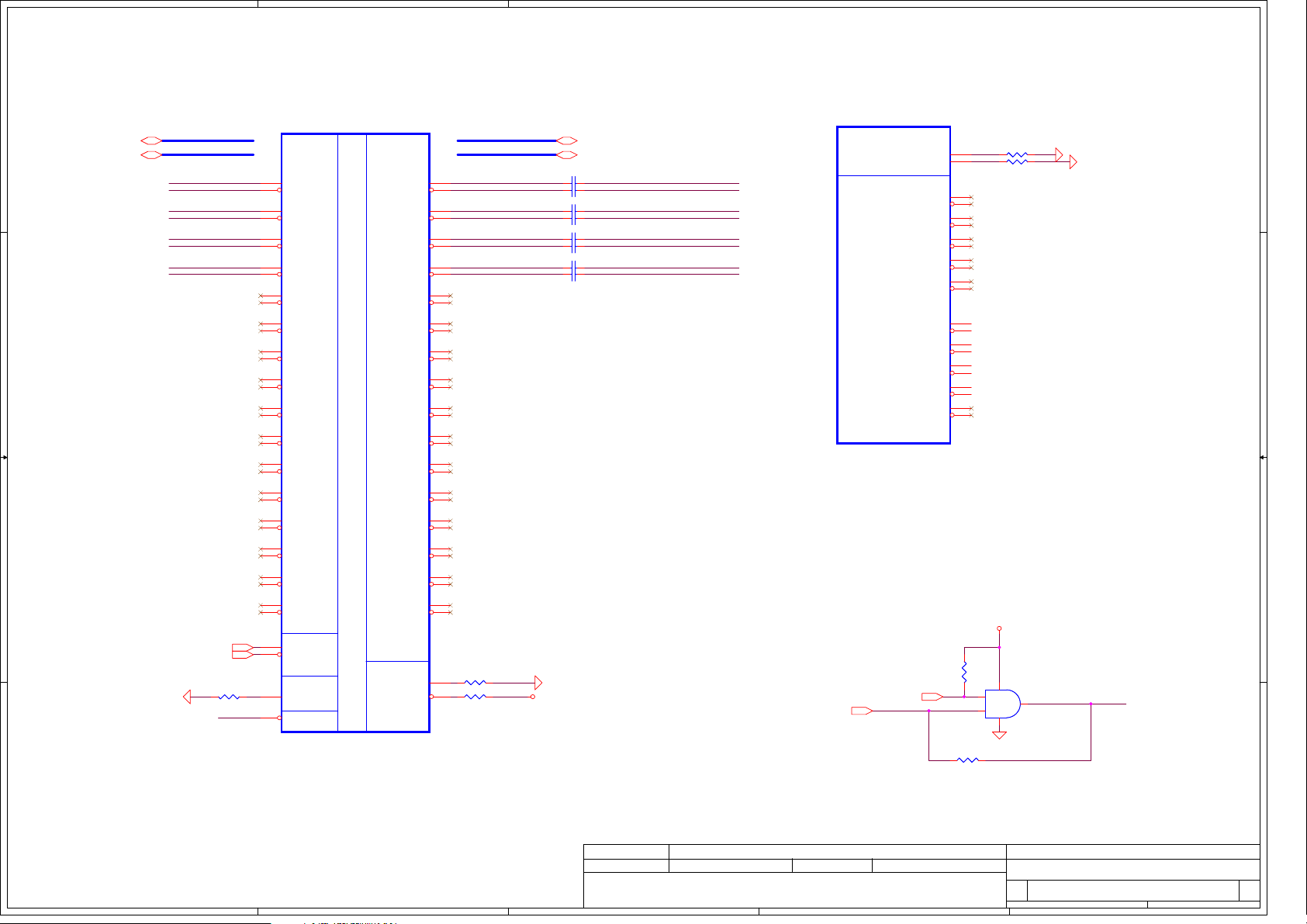Select the resistor beside the left-pointing port

point(229,697)
